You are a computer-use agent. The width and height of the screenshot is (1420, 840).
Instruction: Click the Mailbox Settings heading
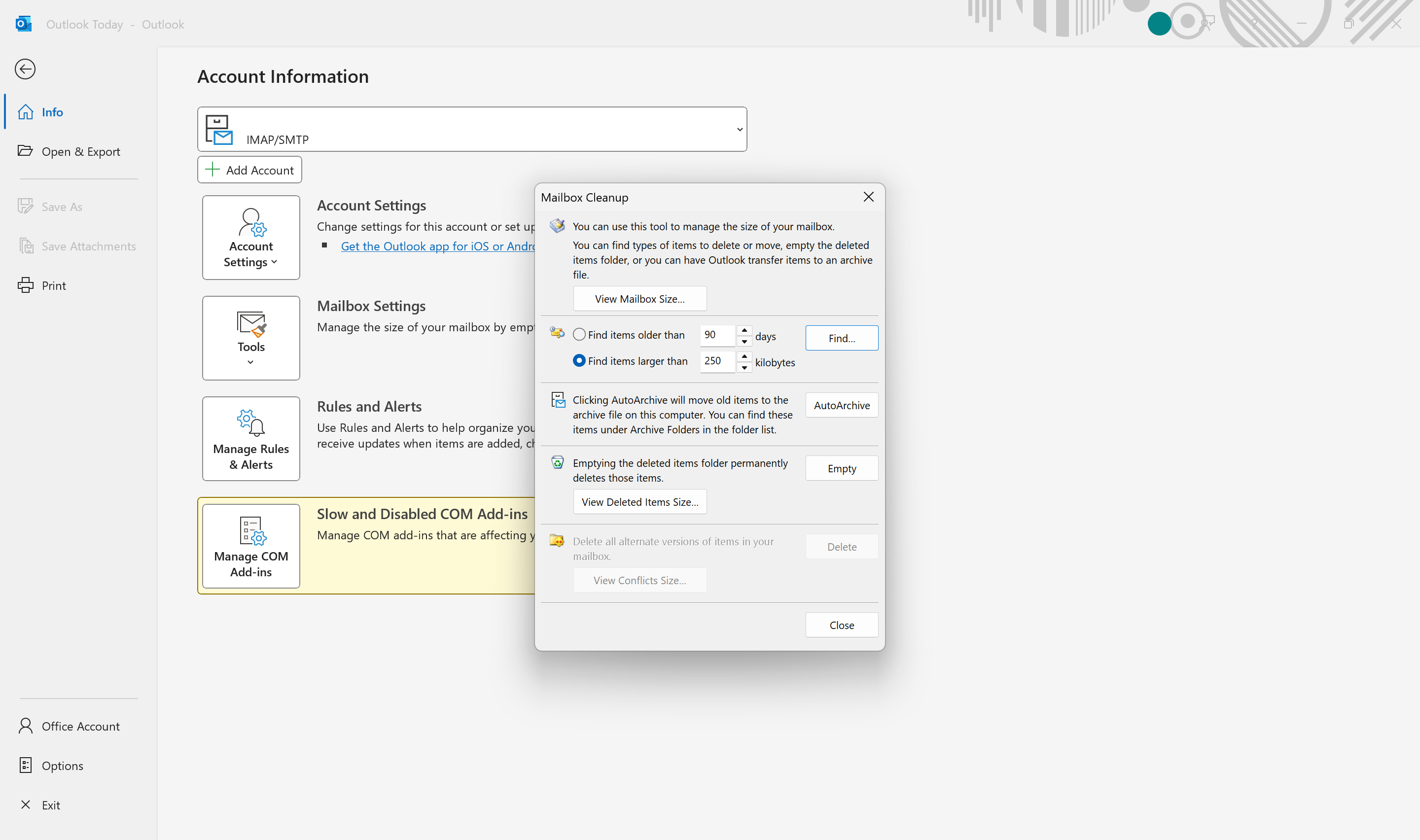[x=371, y=306]
